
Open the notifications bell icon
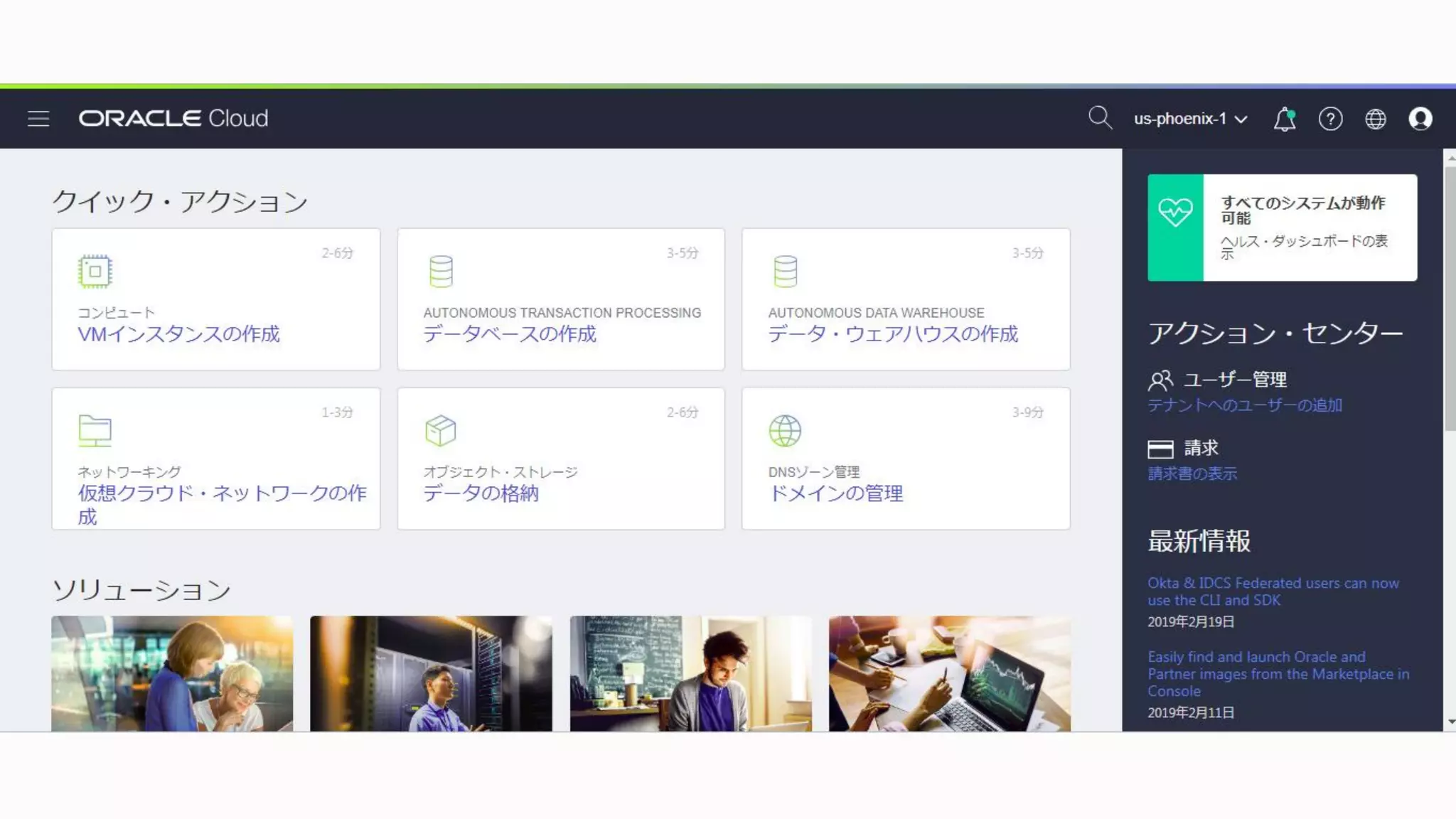point(1284,119)
